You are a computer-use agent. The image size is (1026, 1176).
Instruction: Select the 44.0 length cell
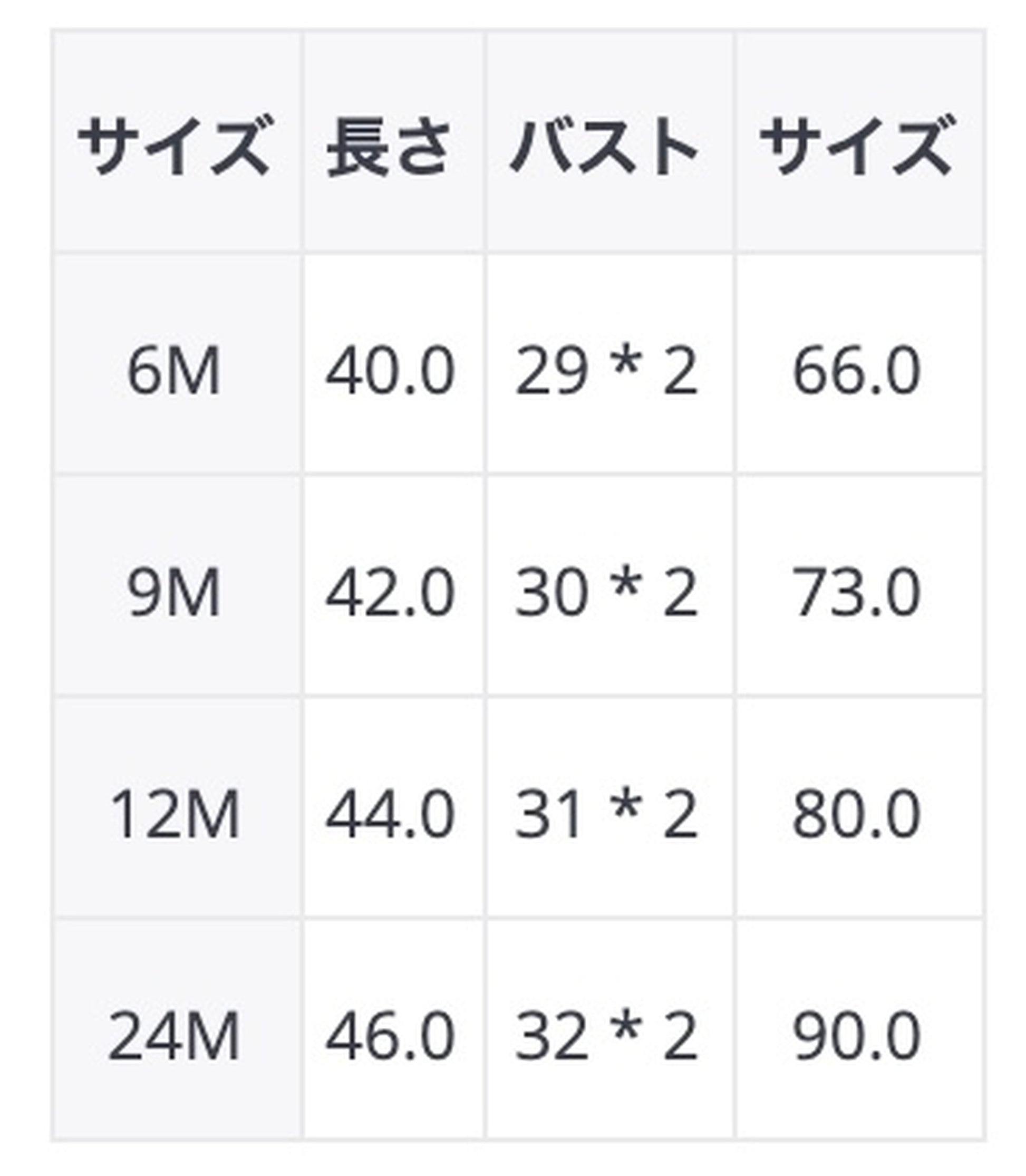(x=391, y=815)
